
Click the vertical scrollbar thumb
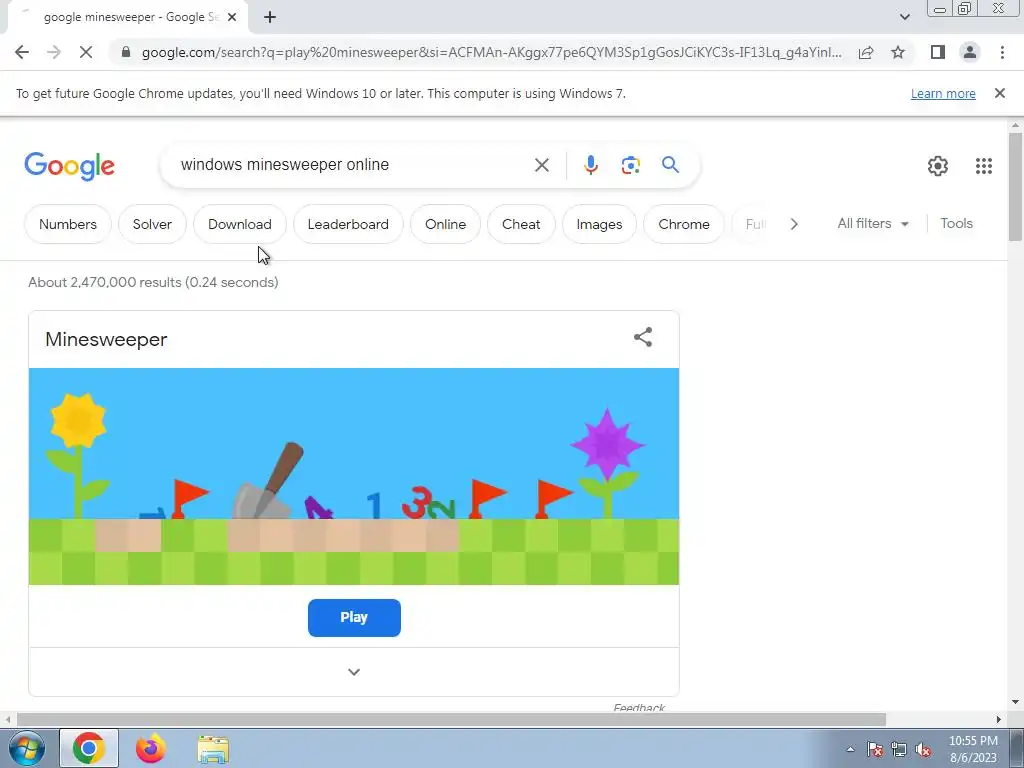coord(1015,187)
